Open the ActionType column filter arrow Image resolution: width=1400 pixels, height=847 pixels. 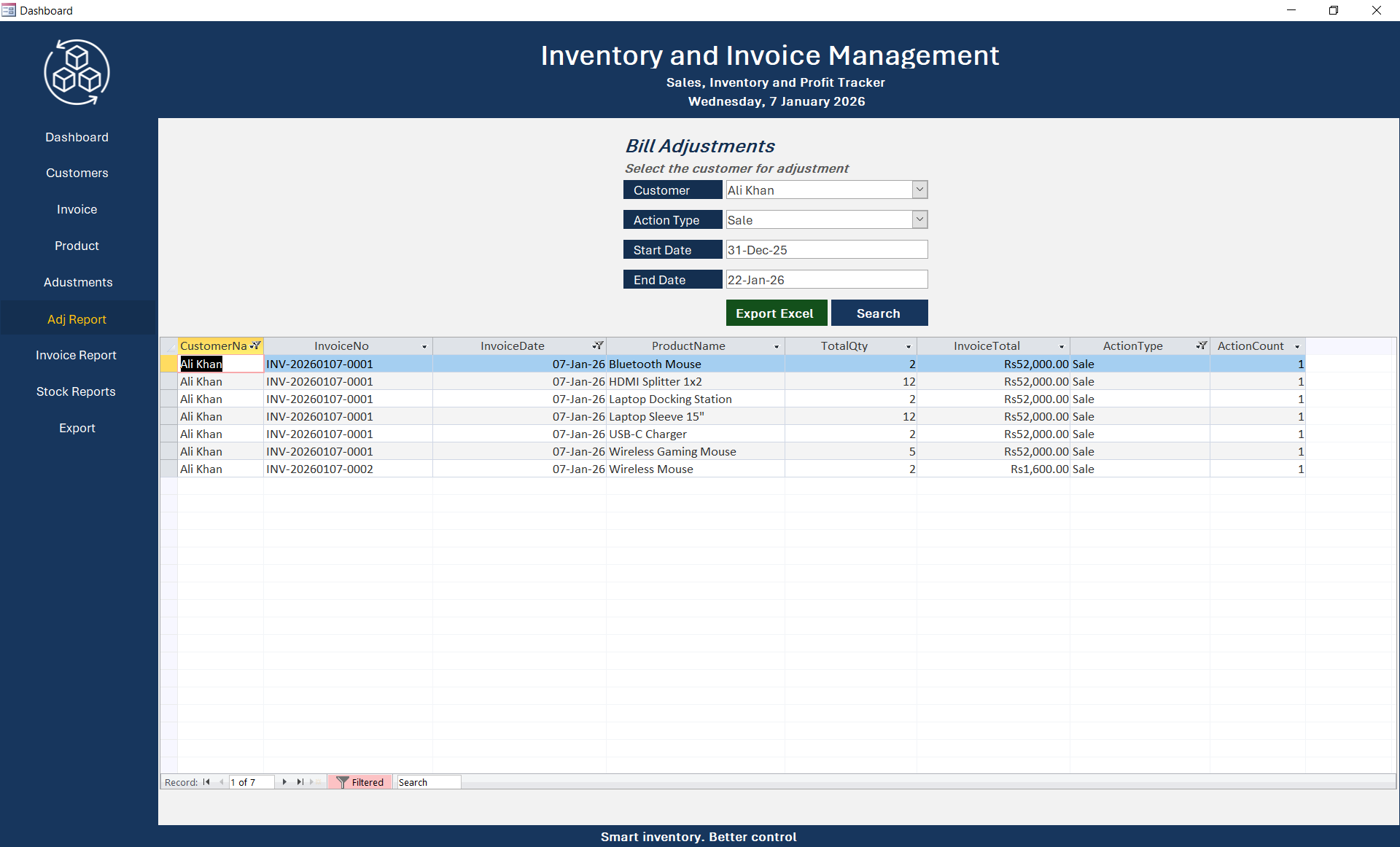pos(1202,346)
